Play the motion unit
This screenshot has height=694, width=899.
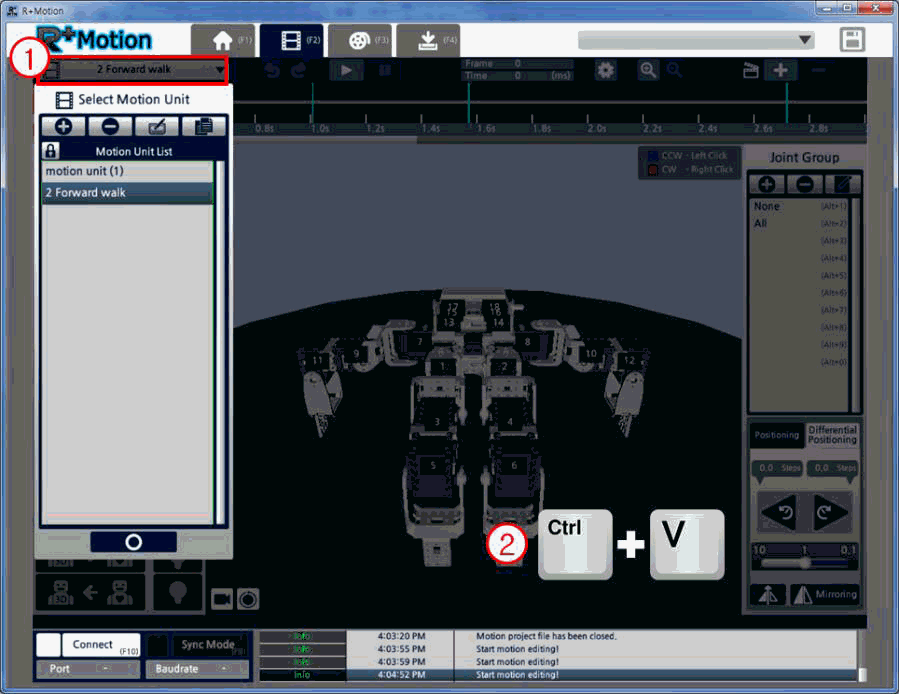click(x=346, y=70)
